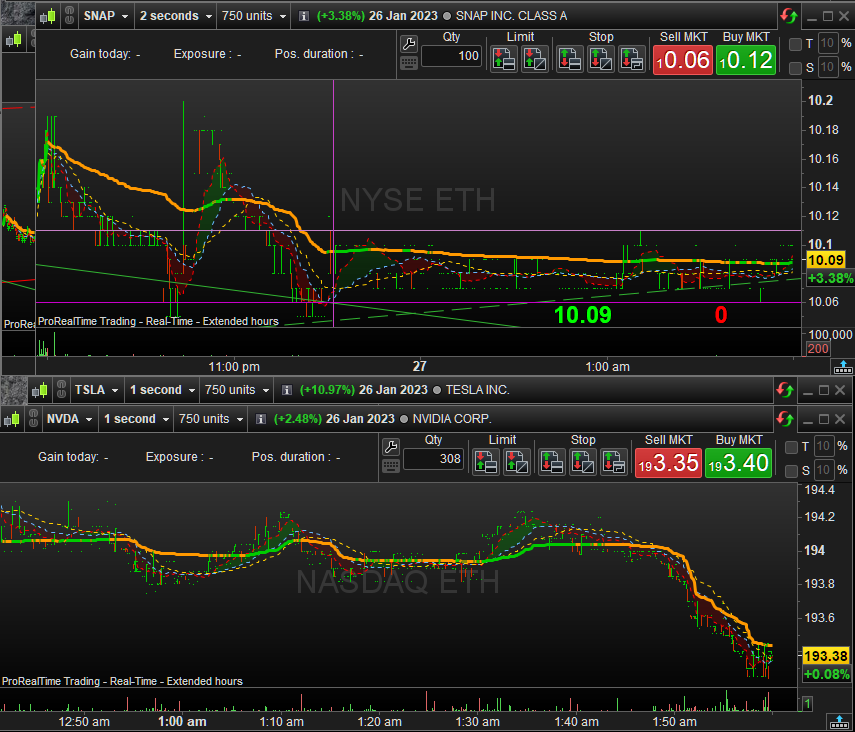Enable the S checkbox in NVDA panel

click(791, 470)
